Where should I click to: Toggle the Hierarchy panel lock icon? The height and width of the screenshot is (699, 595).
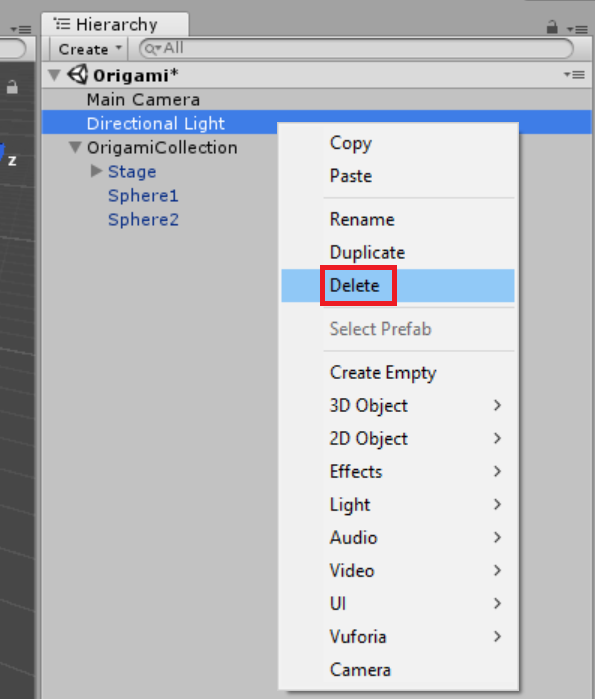click(552, 27)
